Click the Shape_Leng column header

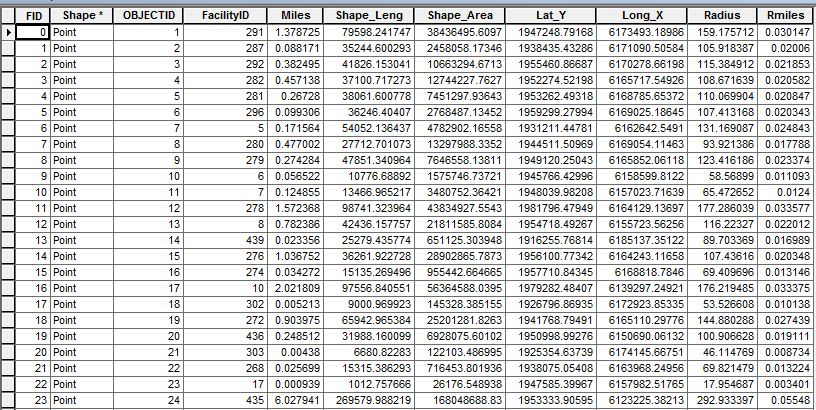coord(368,16)
